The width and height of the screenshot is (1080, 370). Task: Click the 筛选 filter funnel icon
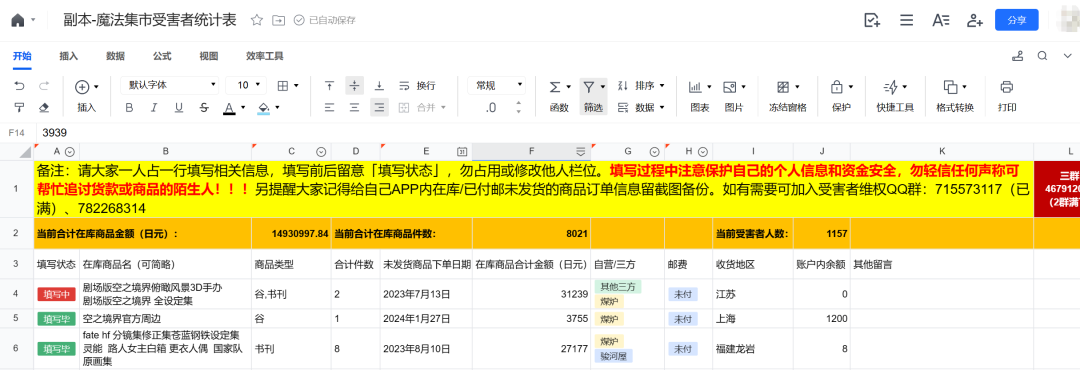coord(589,87)
